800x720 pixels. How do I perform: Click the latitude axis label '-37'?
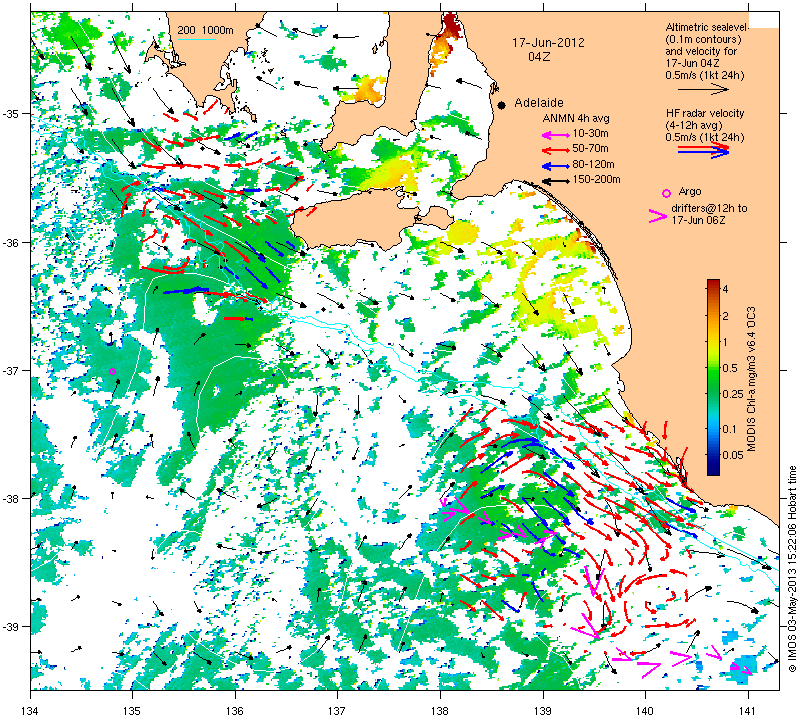point(10,370)
